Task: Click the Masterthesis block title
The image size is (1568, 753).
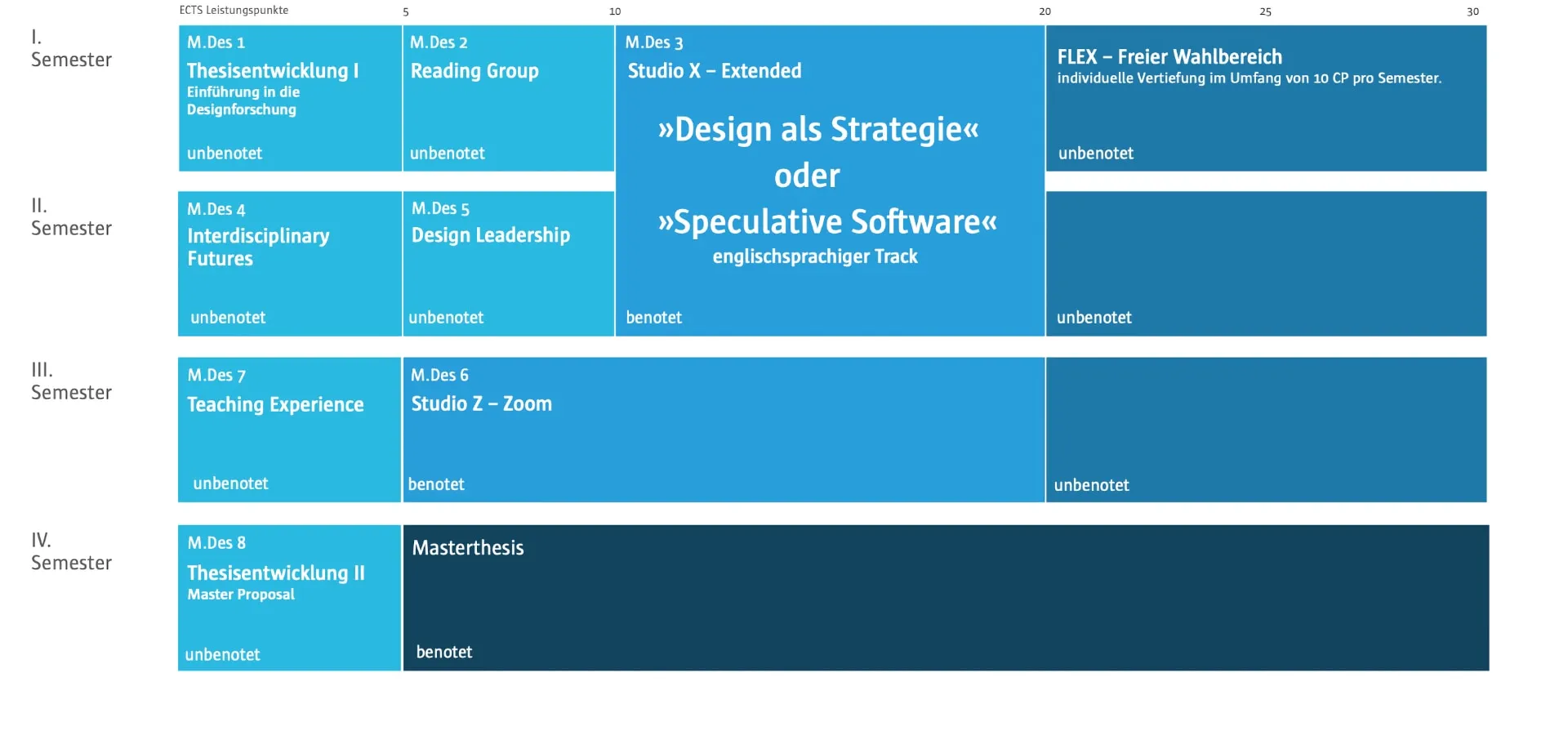Action: 468,548
